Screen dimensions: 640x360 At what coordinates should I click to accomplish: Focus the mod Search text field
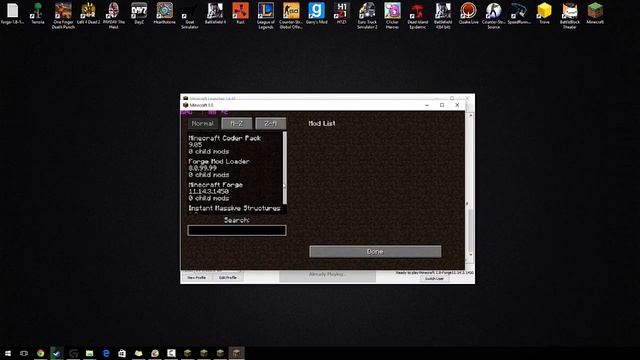(x=237, y=231)
